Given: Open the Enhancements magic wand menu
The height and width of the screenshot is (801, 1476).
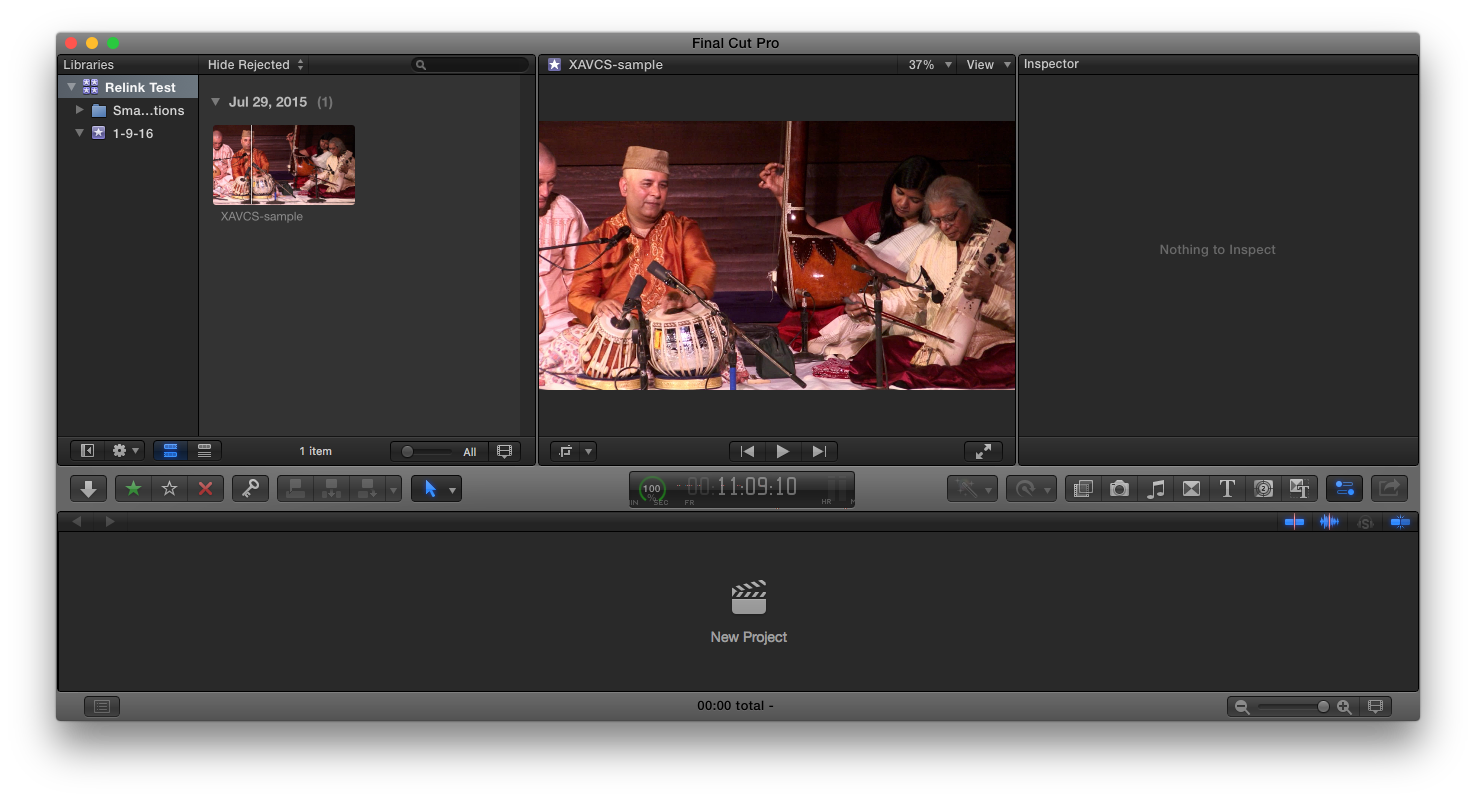Looking at the screenshot, I should (x=972, y=489).
